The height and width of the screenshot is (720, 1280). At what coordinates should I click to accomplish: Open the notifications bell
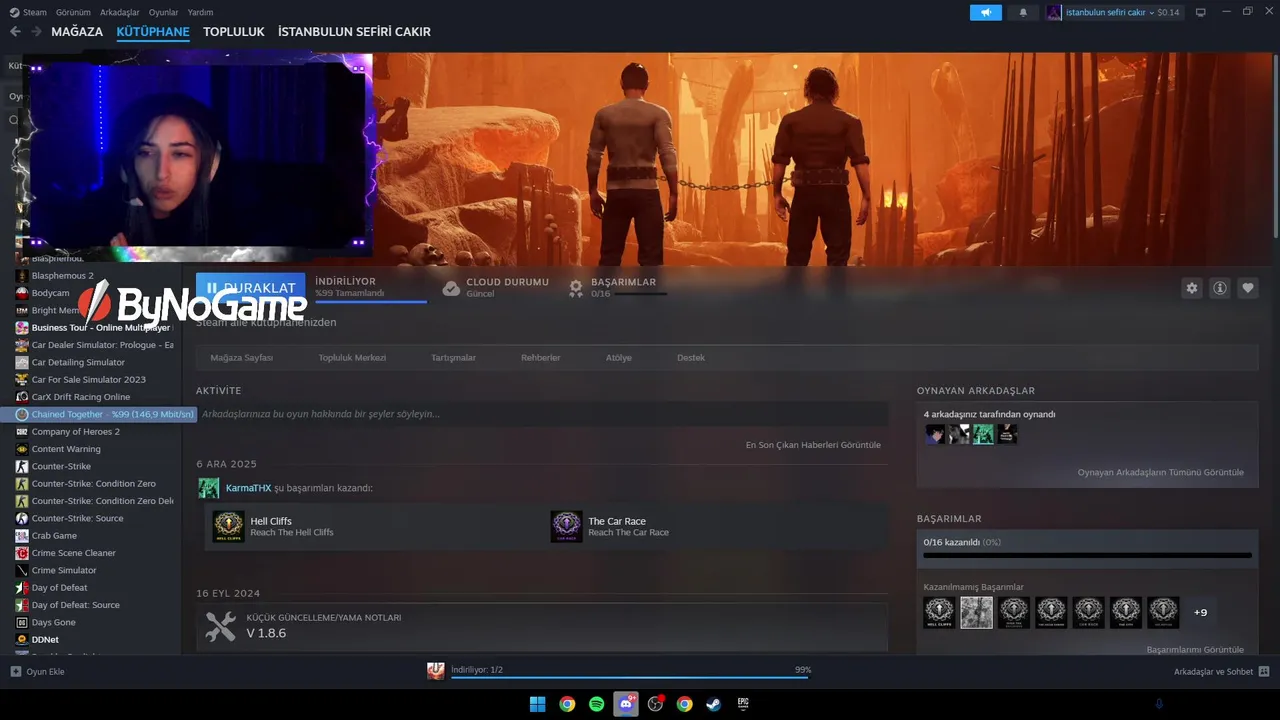(x=1023, y=12)
